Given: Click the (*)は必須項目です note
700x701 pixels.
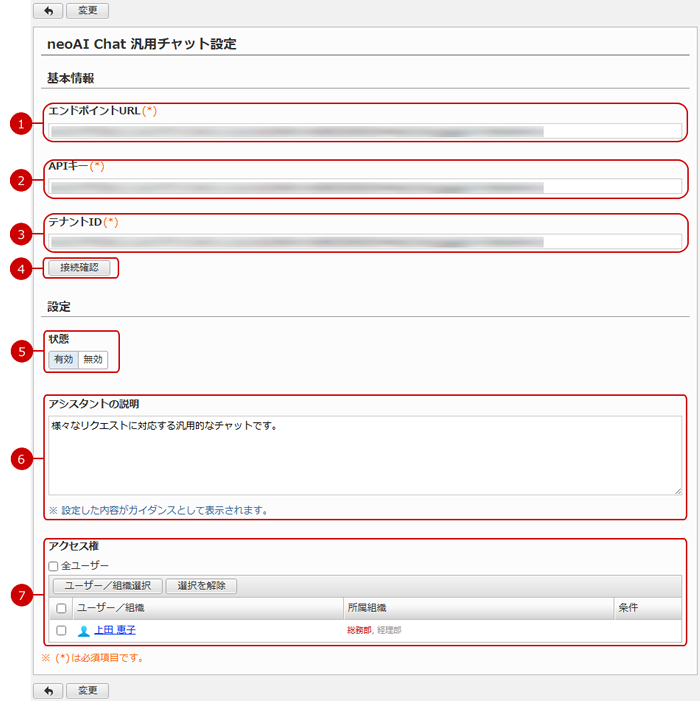Looking at the screenshot, I should tap(93, 658).
